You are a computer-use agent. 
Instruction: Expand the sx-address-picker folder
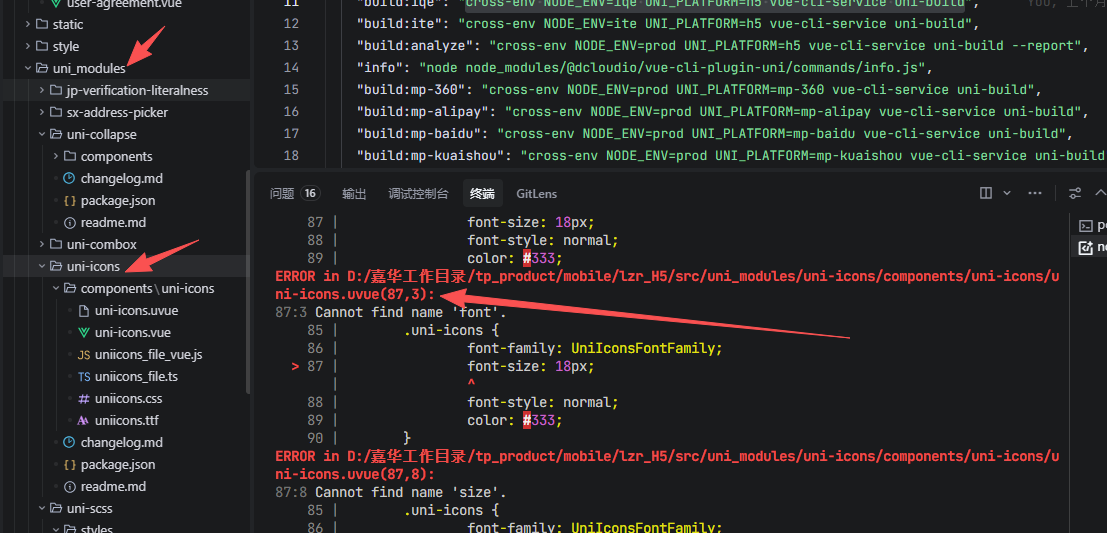pos(116,112)
